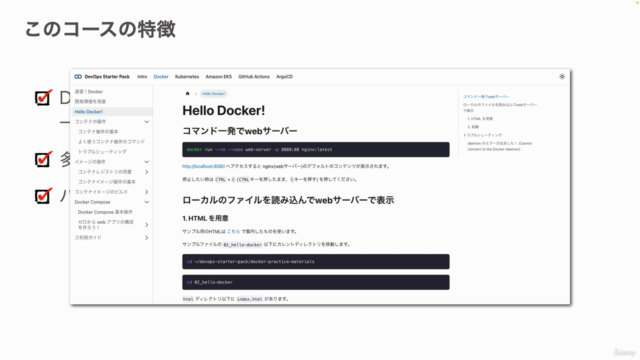
Task: Click the 1. HTML を用意 subheading
Action: pos(205,218)
